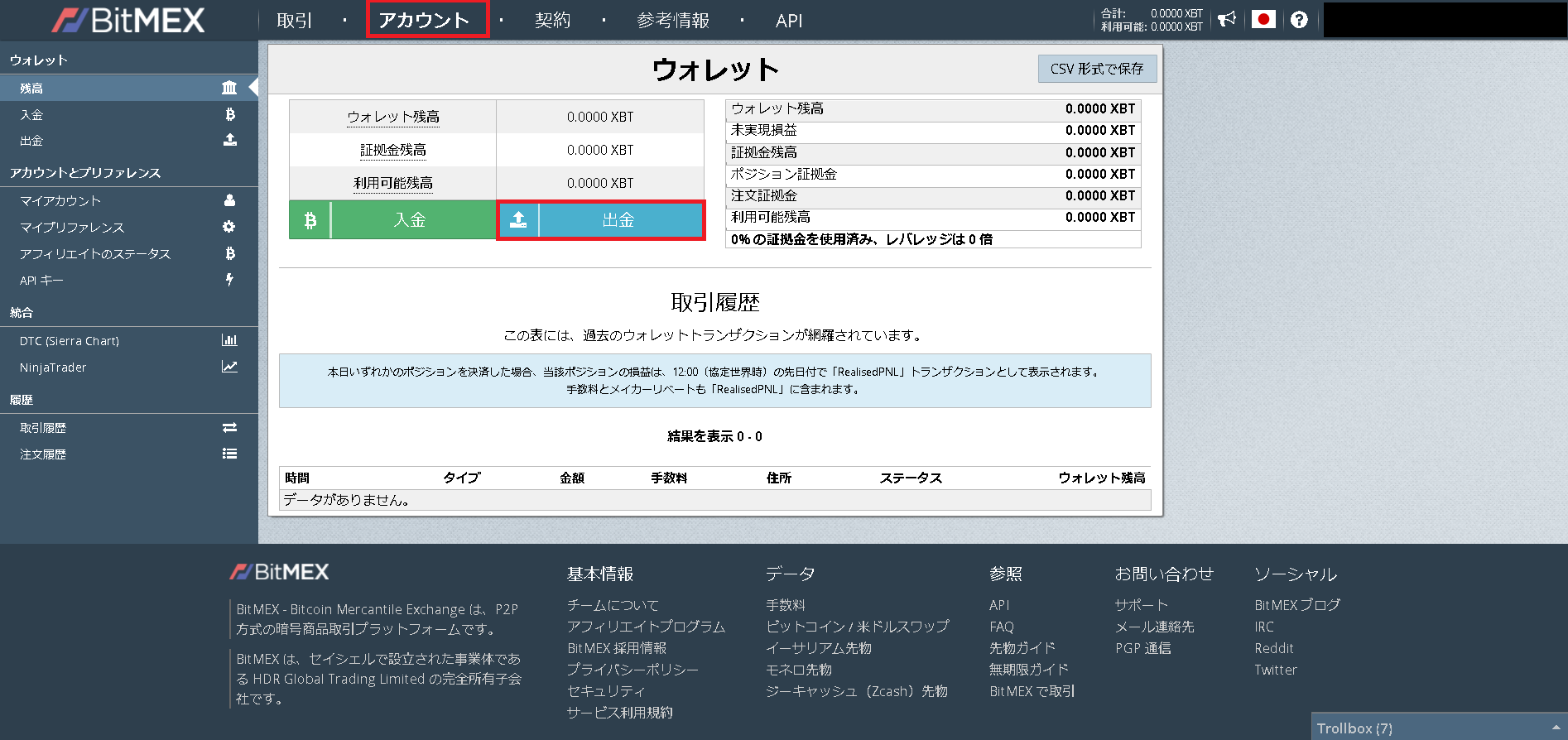
Task: Click the underlined 証拠金残高 label
Action: click(393, 150)
